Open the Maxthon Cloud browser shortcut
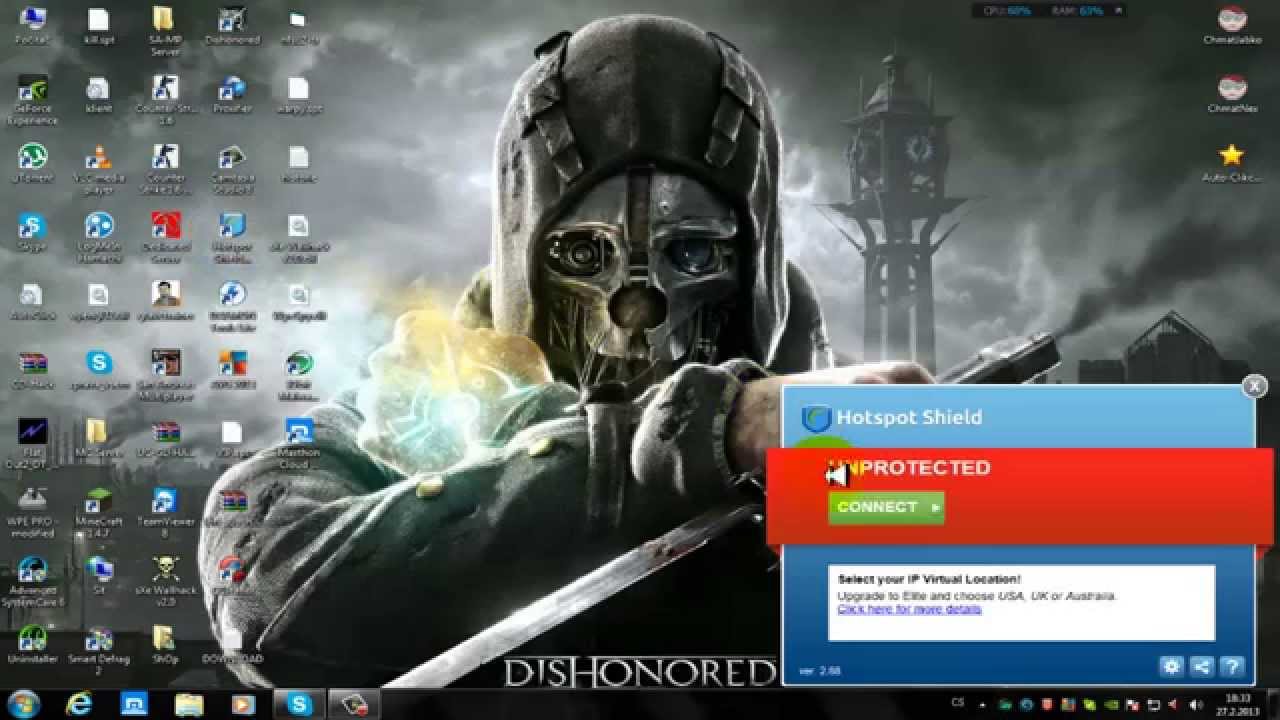Screen dimensions: 1280x720 point(298,444)
